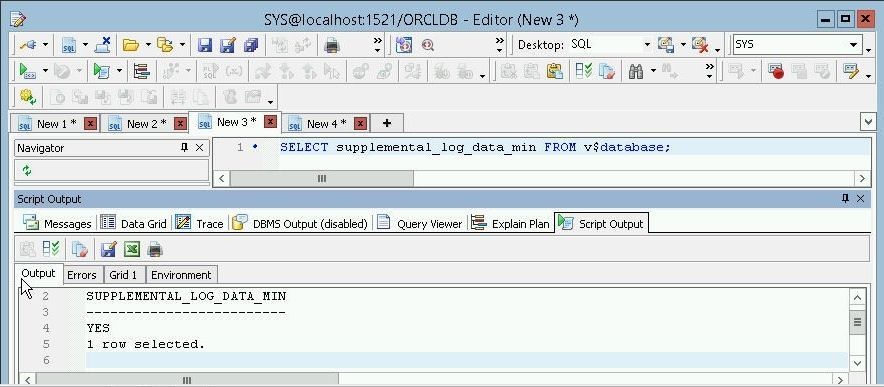The height and width of the screenshot is (387, 884).
Task: Click the output horizontal scrollbar thumb
Action: point(188,380)
